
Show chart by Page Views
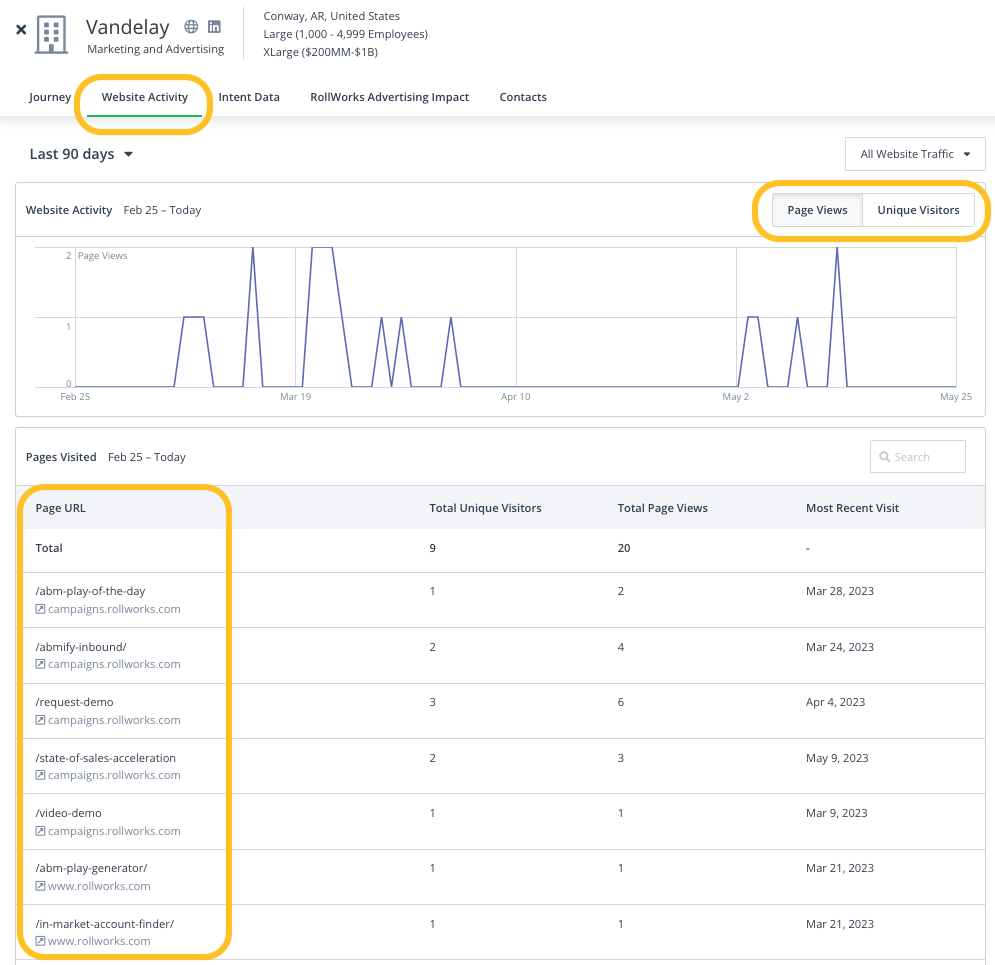(817, 210)
